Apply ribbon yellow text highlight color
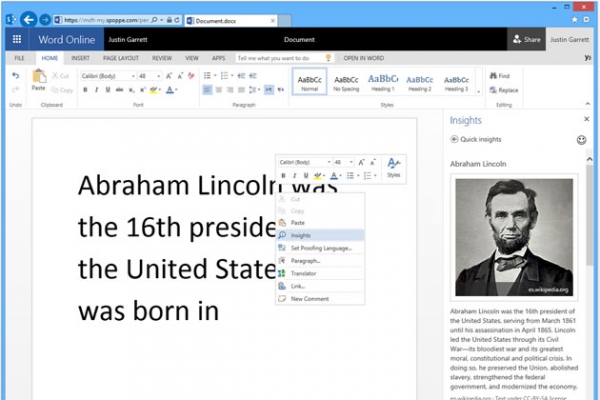This screenshot has height=400, width=600. click(153, 90)
